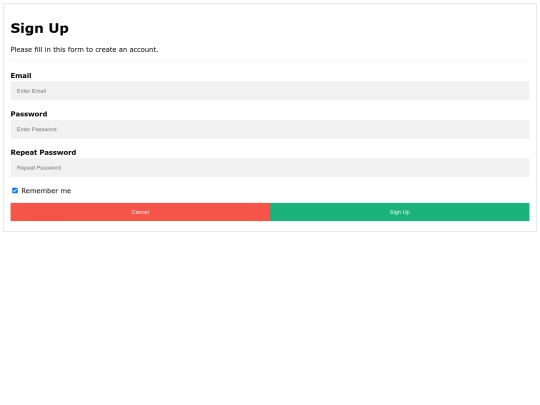540x405 pixels.
Task: Click the Repeat Password label
Action: tap(43, 152)
